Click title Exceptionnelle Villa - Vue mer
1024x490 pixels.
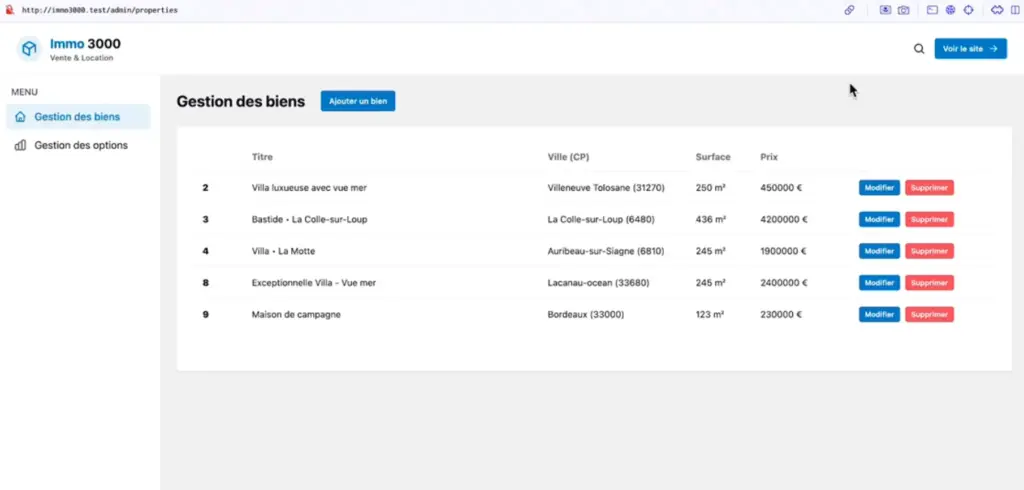point(314,283)
